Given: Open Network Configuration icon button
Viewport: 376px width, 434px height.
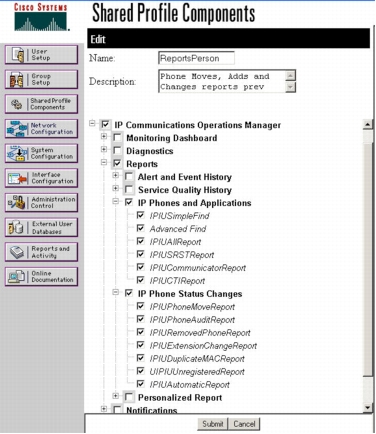Looking at the screenshot, I should point(41,129).
